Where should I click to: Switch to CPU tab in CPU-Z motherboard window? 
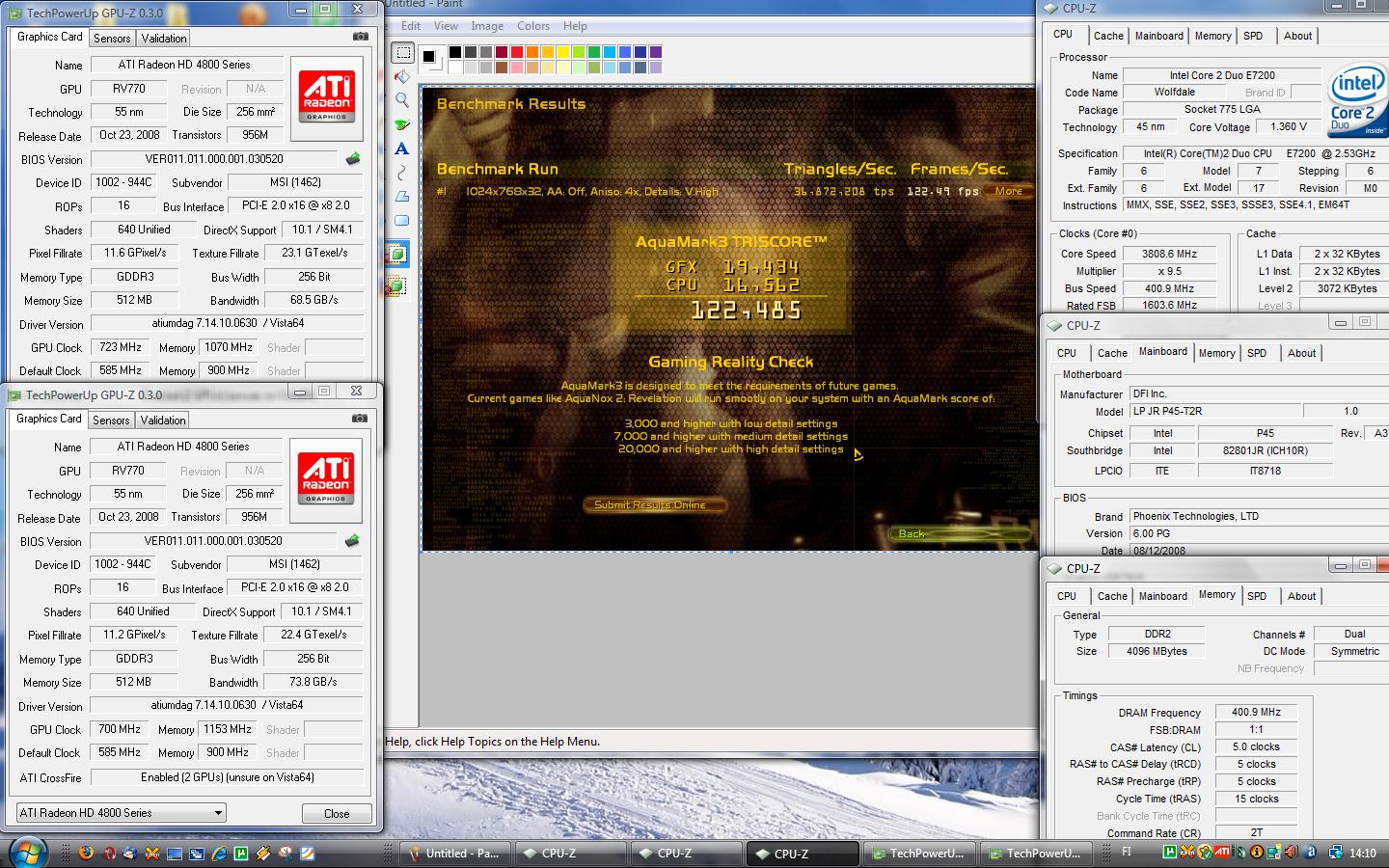(1067, 353)
